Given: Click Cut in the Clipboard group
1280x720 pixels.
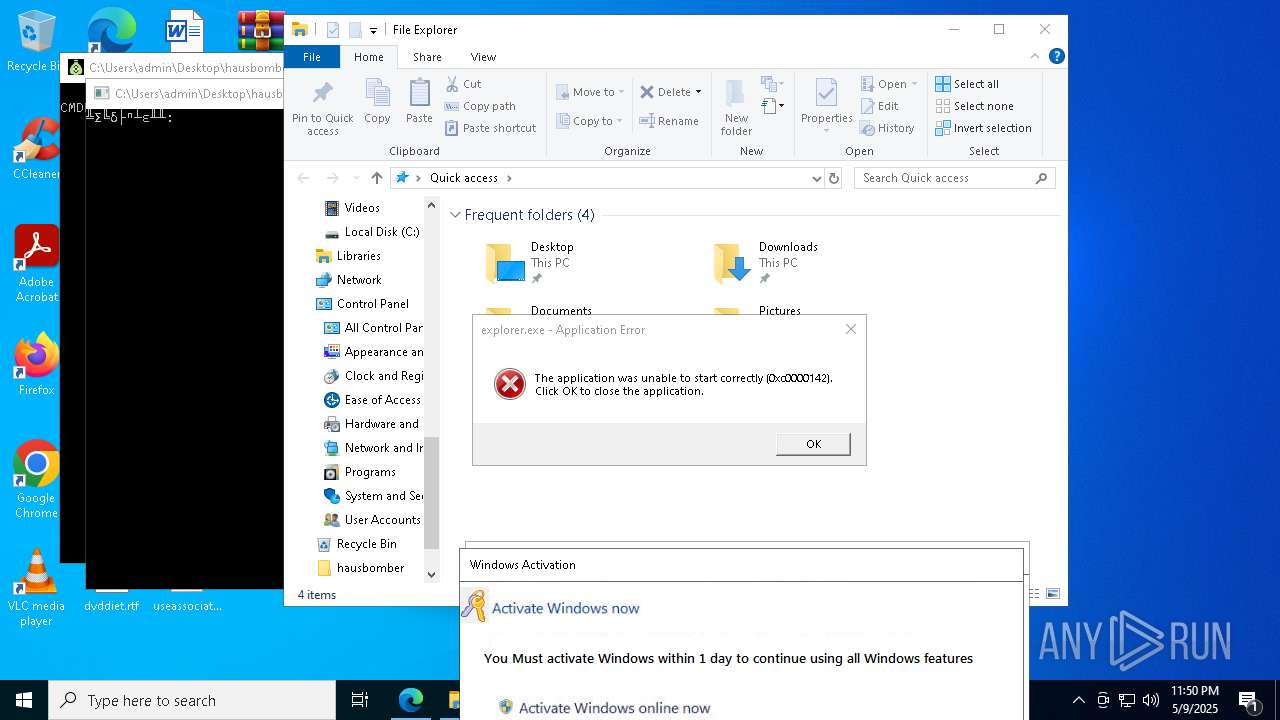Looking at the screenshot, I should click(x=463, y=84).
